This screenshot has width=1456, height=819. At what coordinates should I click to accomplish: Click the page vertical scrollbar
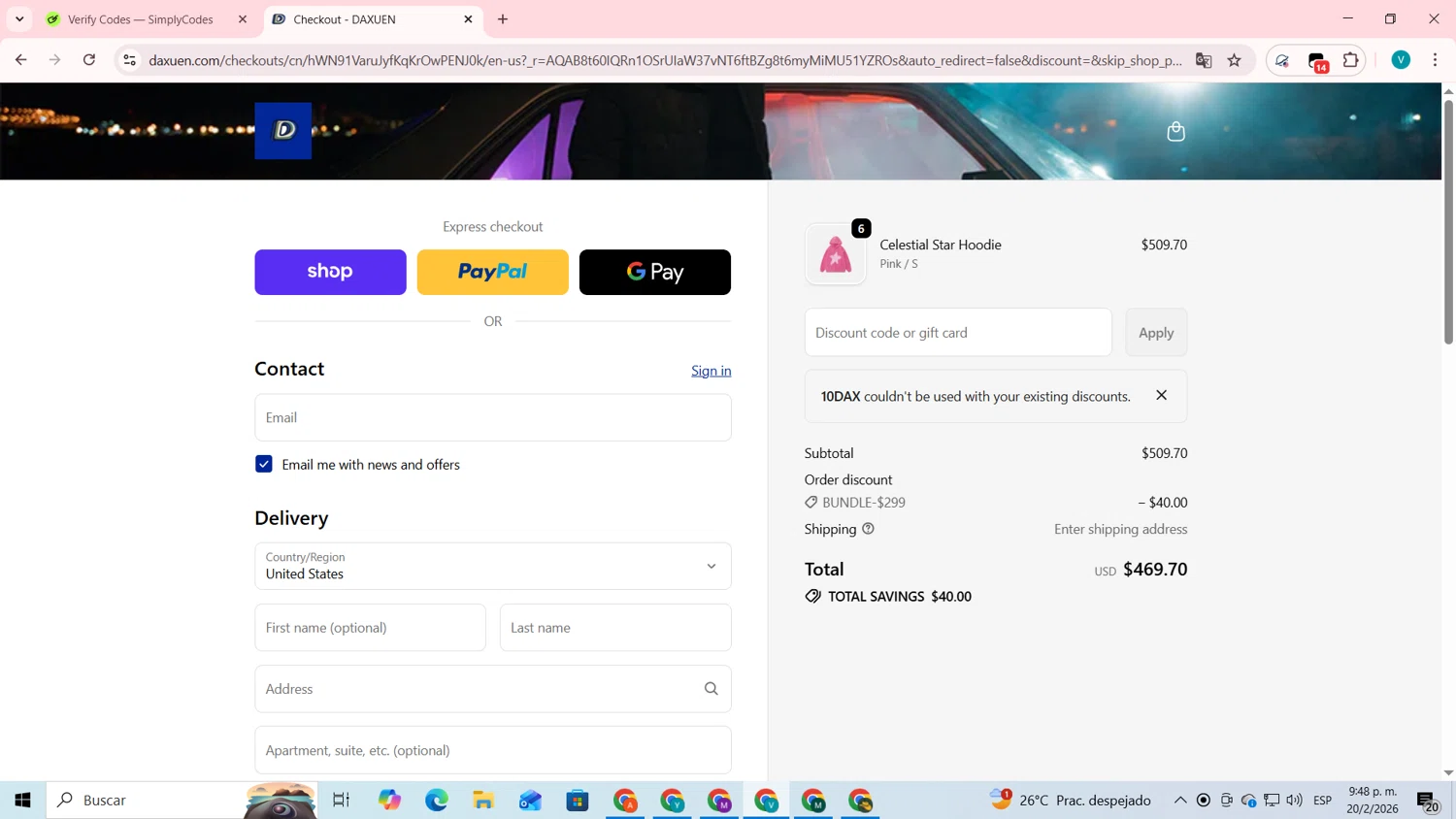1448,221
